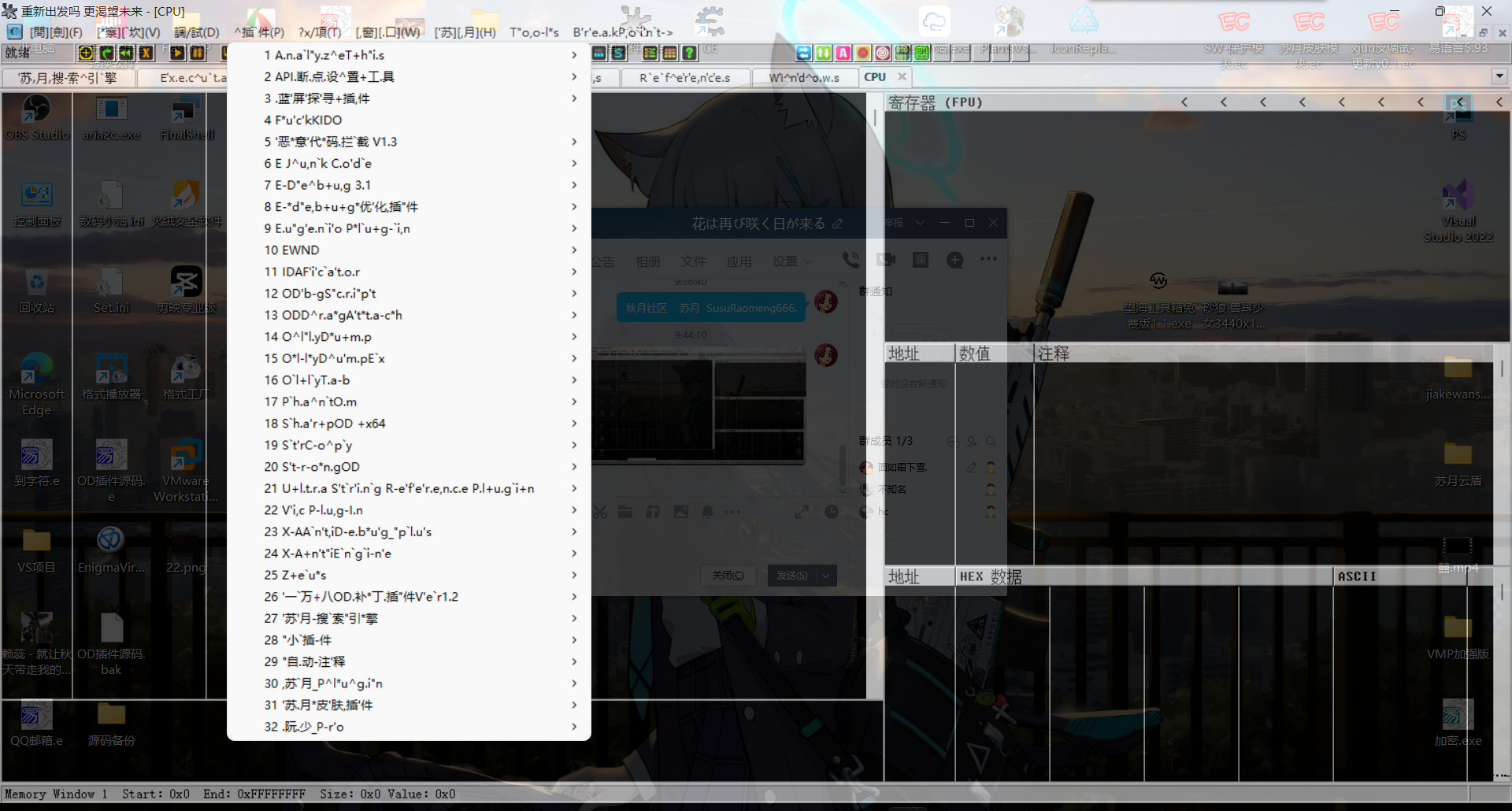Click the orange X close-program toolbar icon
Screen dimensions: 1512x811
[146, 53]
